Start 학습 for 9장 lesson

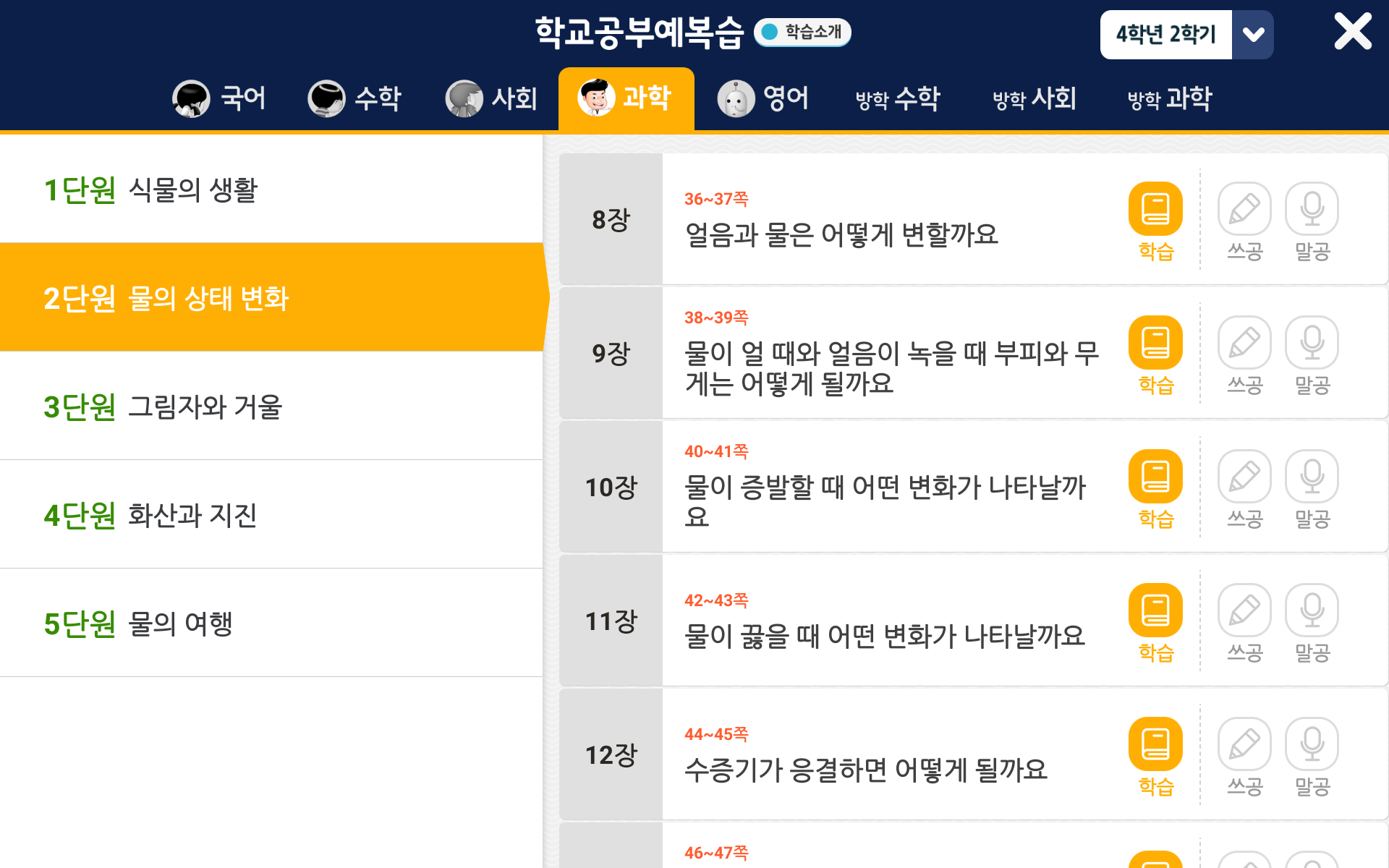click(1155, 343)
